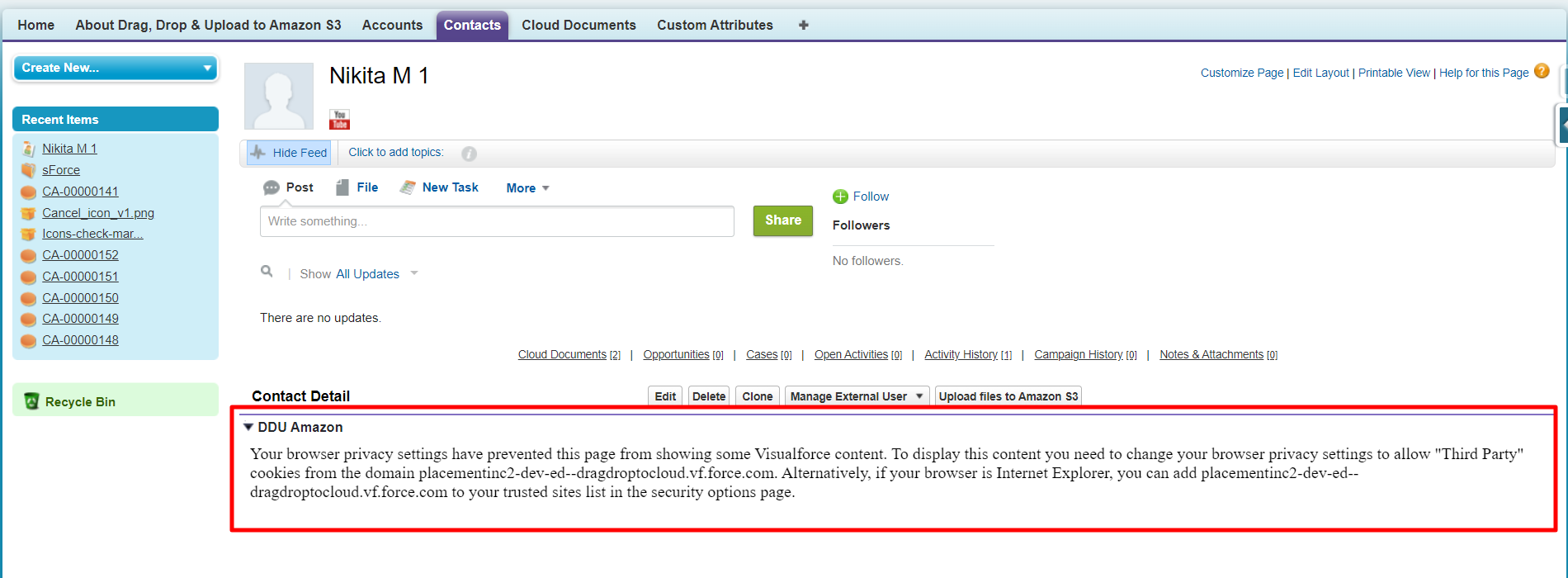Click the Delete button
The width and height of the screenshot is (1568, 578).
click(x=709, y=396)
